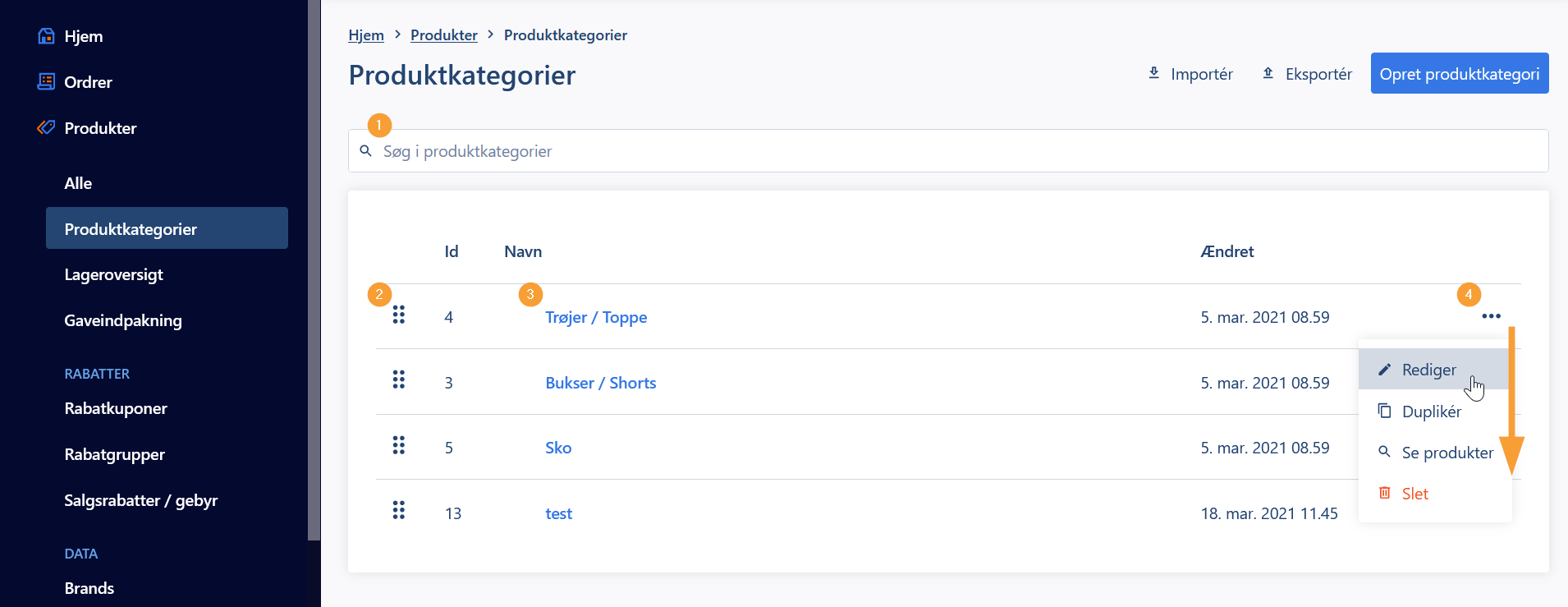1568x607 pixels.
Task: Click Opret produktkategori button
Action: tap(1460, 73)
